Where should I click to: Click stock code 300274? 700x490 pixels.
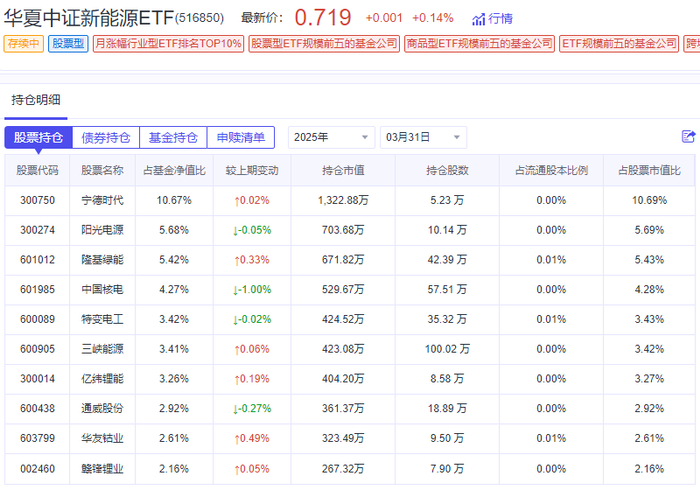click(38, 230)
